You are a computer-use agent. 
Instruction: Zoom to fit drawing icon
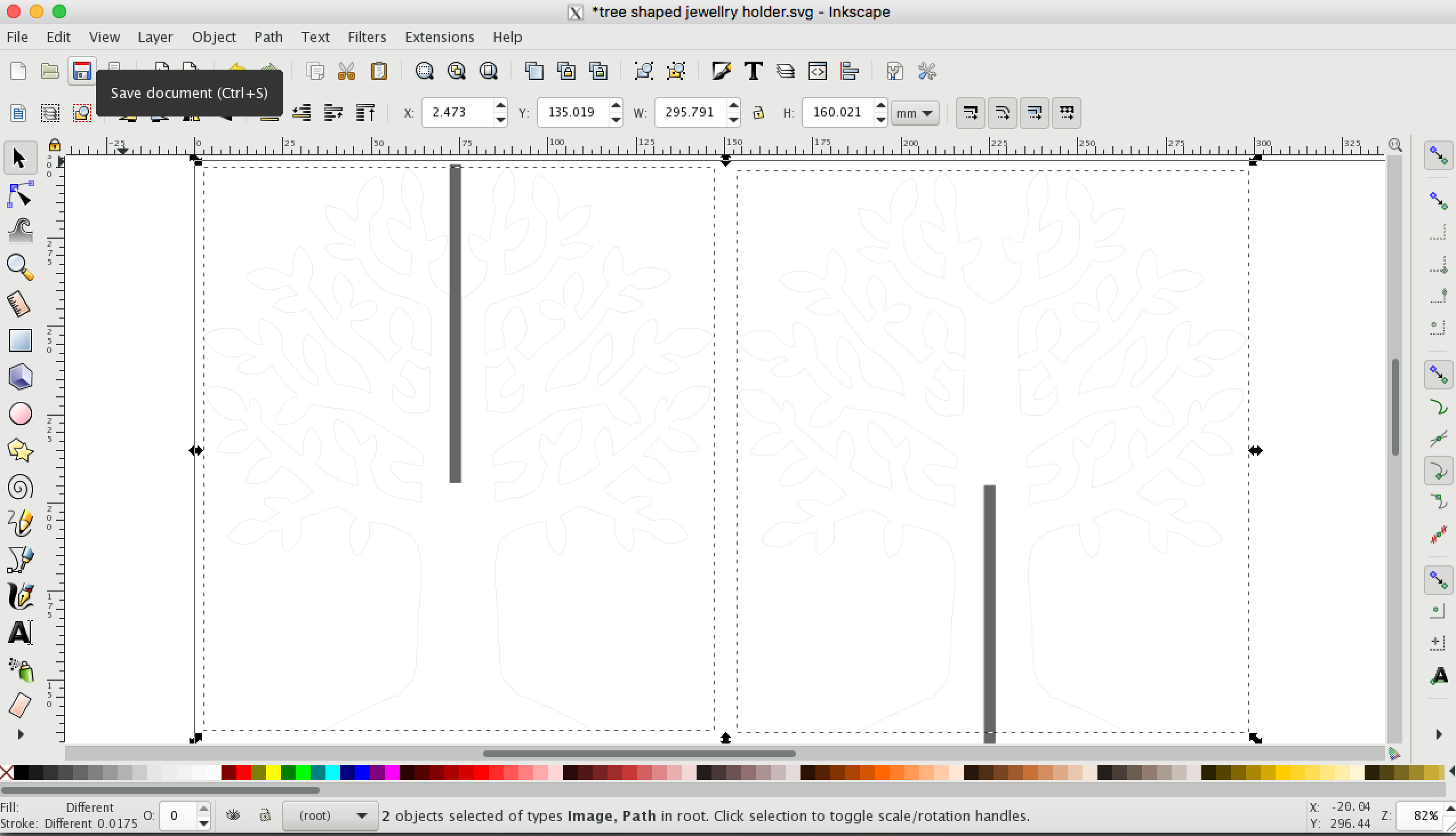click(x=456, y=71)
